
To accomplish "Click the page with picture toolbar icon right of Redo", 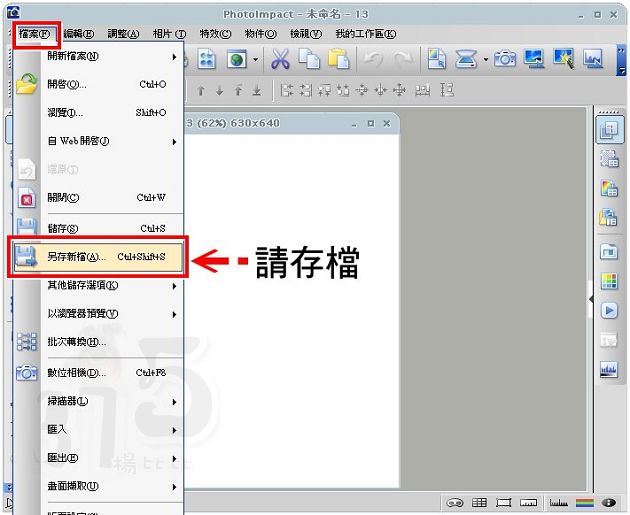I will (x=436, y=59).
